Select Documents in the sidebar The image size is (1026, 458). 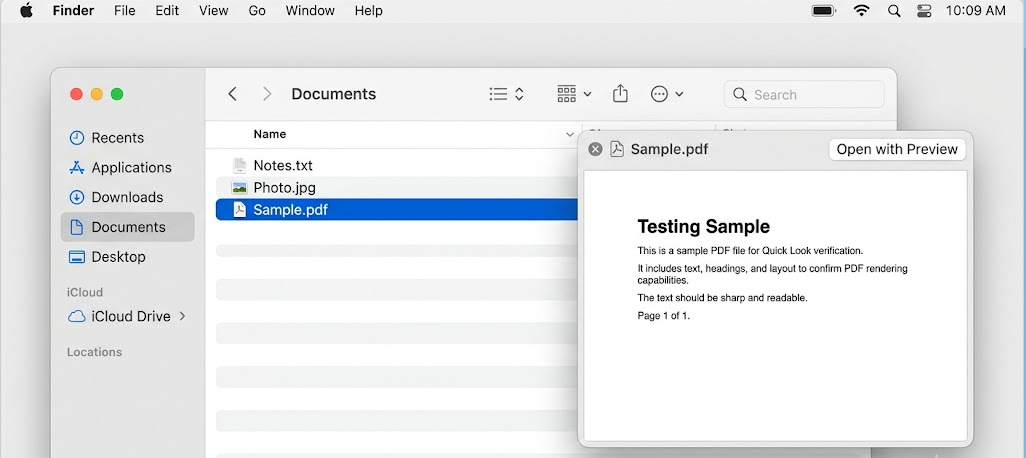tap(128, 227)
